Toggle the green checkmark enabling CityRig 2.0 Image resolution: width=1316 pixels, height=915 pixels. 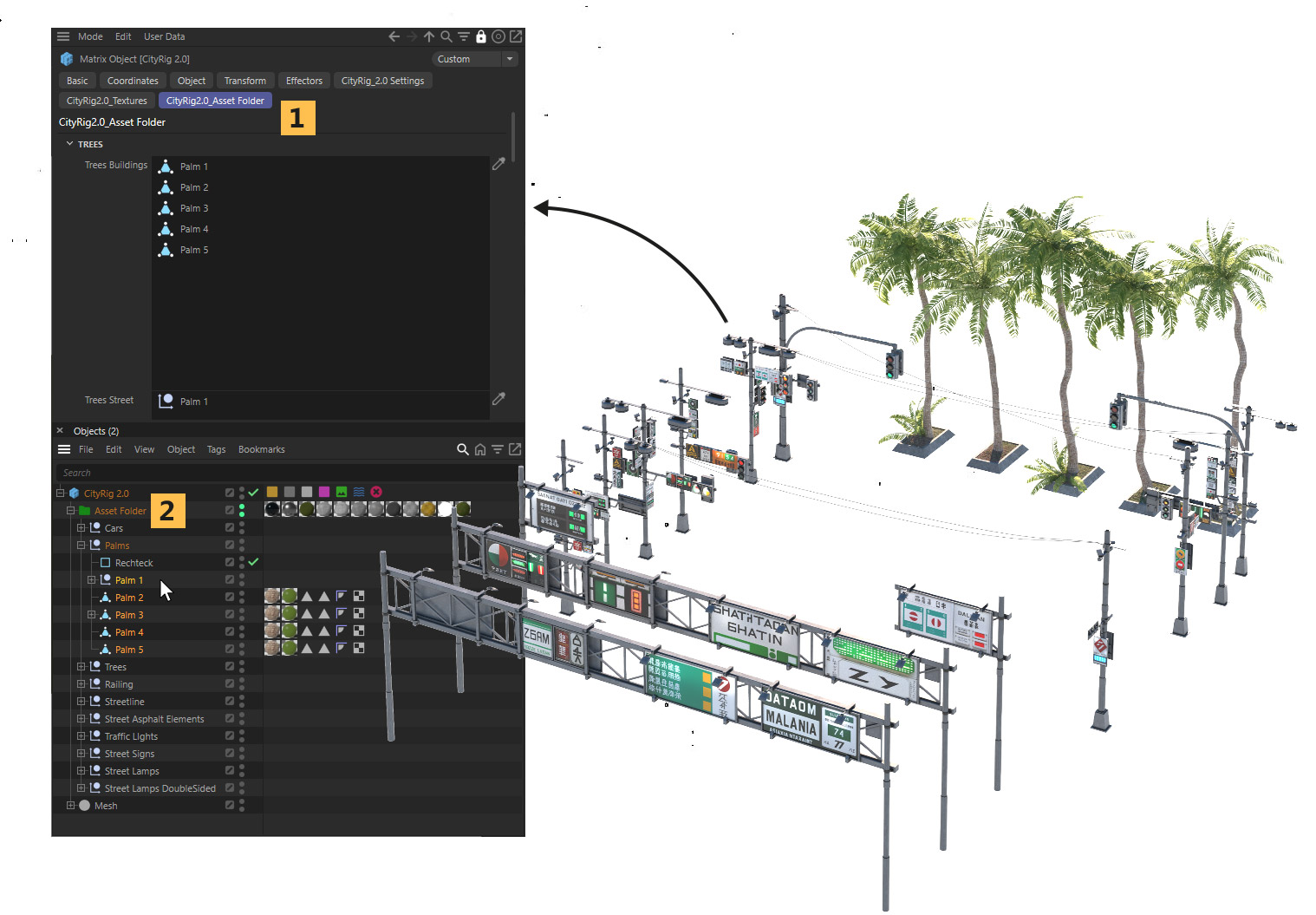[253, 492]
